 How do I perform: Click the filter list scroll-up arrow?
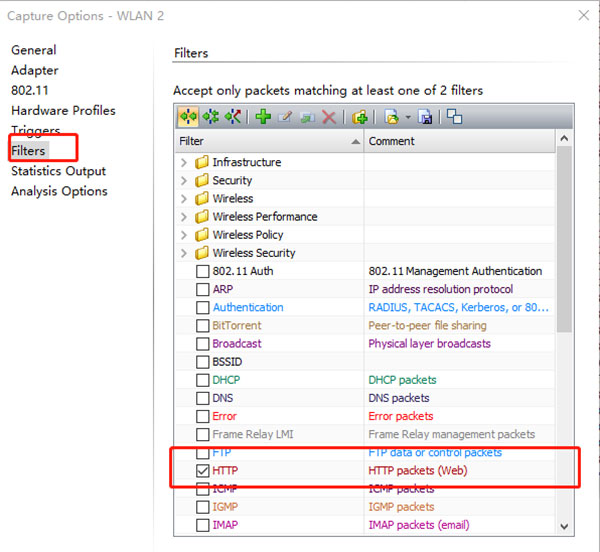click(564, 138)
